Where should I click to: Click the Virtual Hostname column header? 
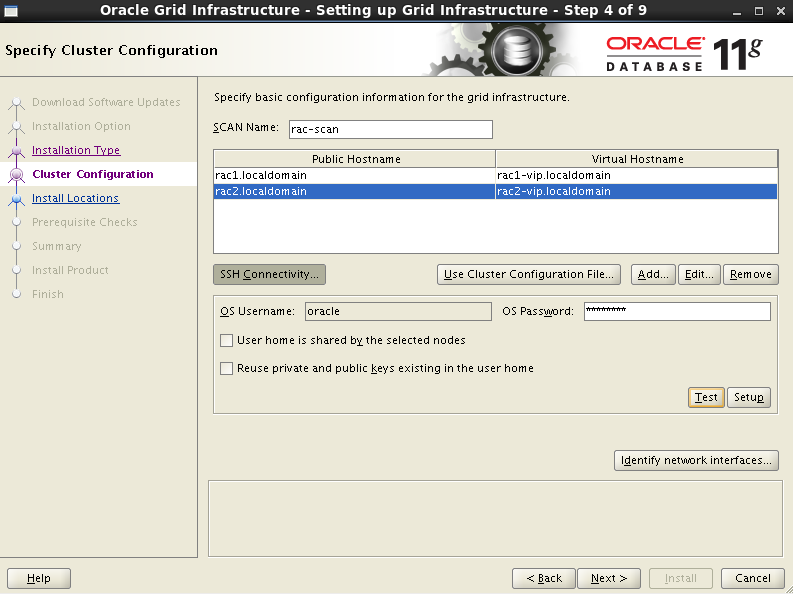[x=637, y=159]
